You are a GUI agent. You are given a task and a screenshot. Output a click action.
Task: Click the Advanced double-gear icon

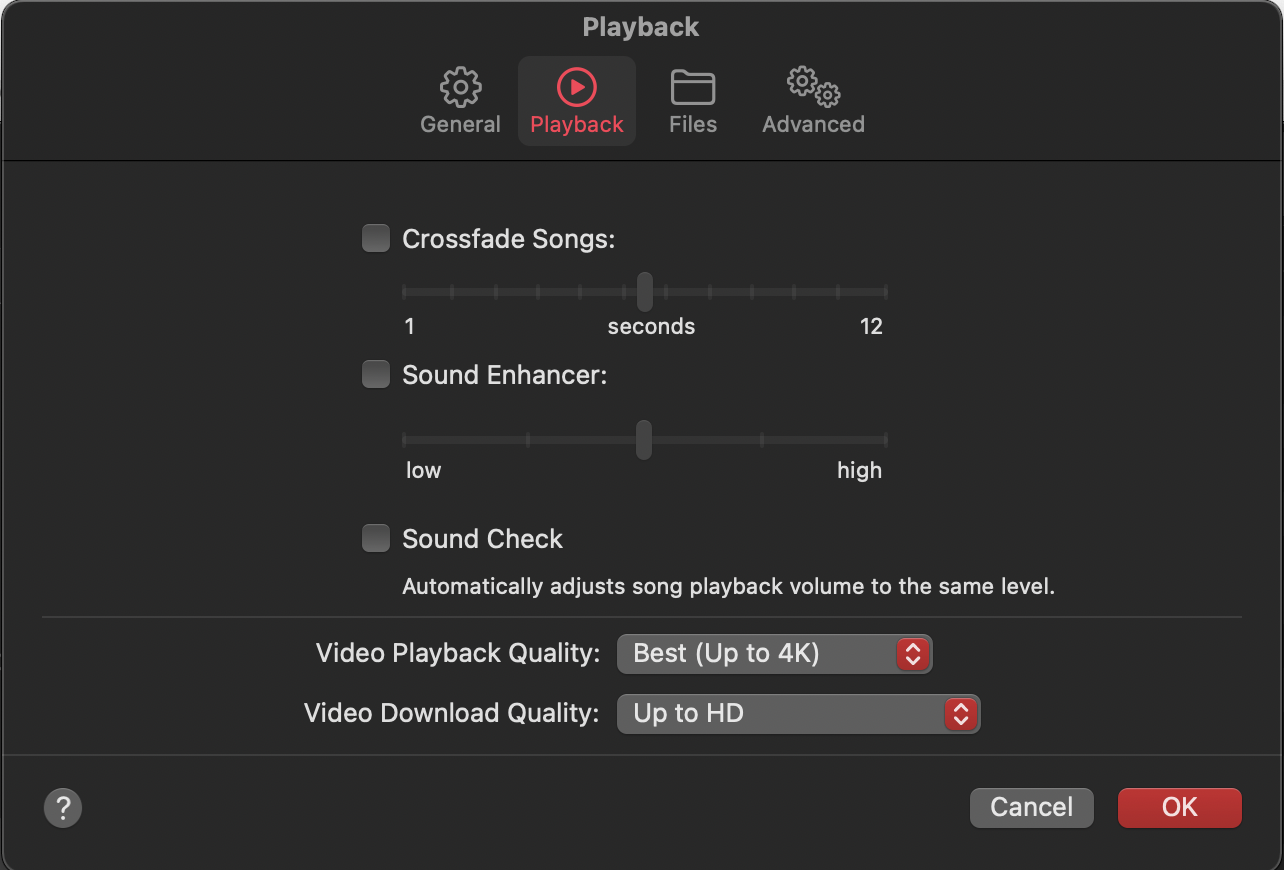pyautogui.click(x=813, y=88)
